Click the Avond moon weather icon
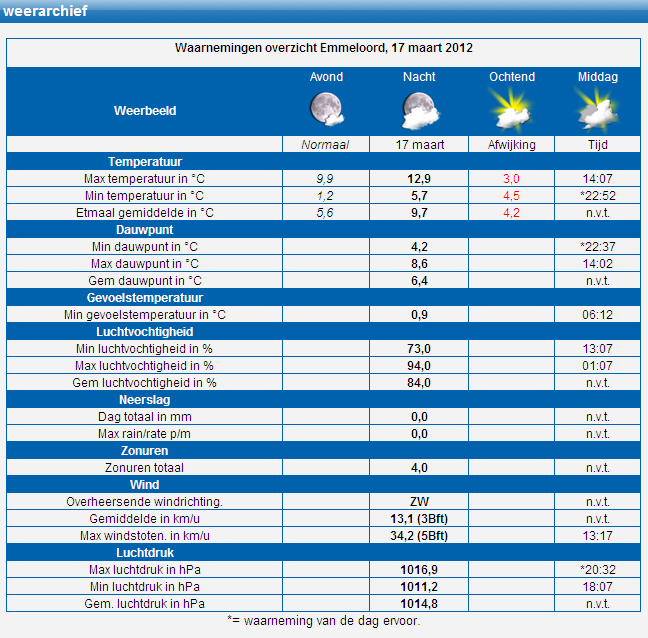The image size is (648, 638). pos(327,109)
